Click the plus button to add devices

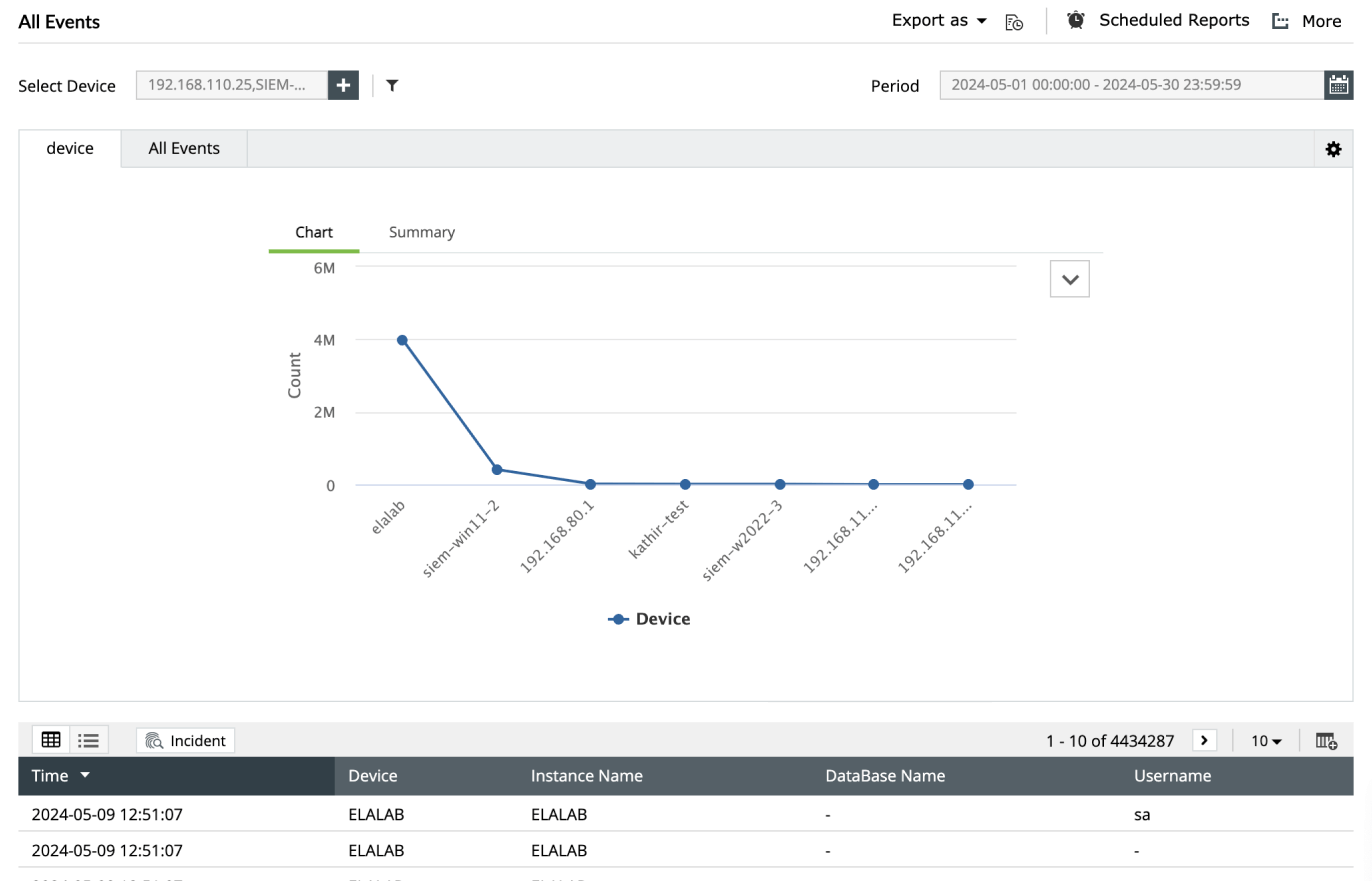tap(343, 85)
